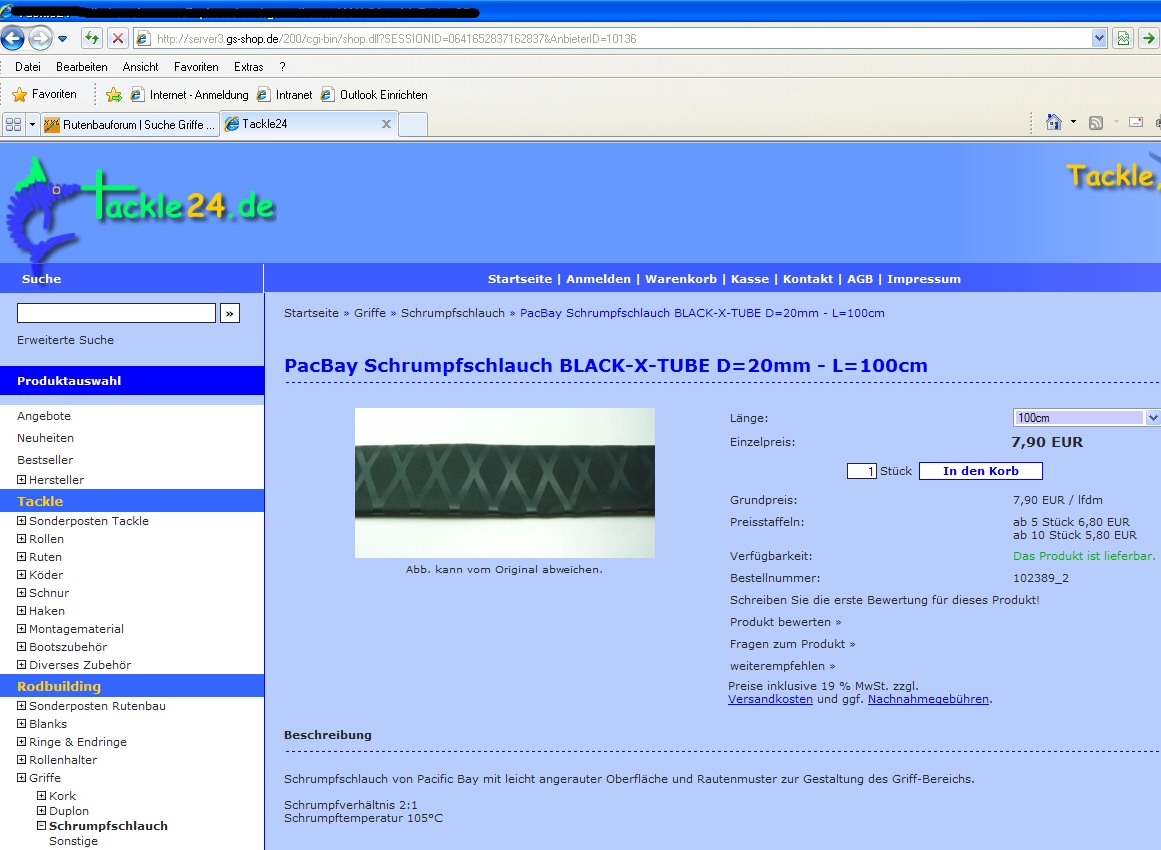Click the Stück quantity input field
Viewport: 1161px width, 850px height.
(x=861, y=471)
